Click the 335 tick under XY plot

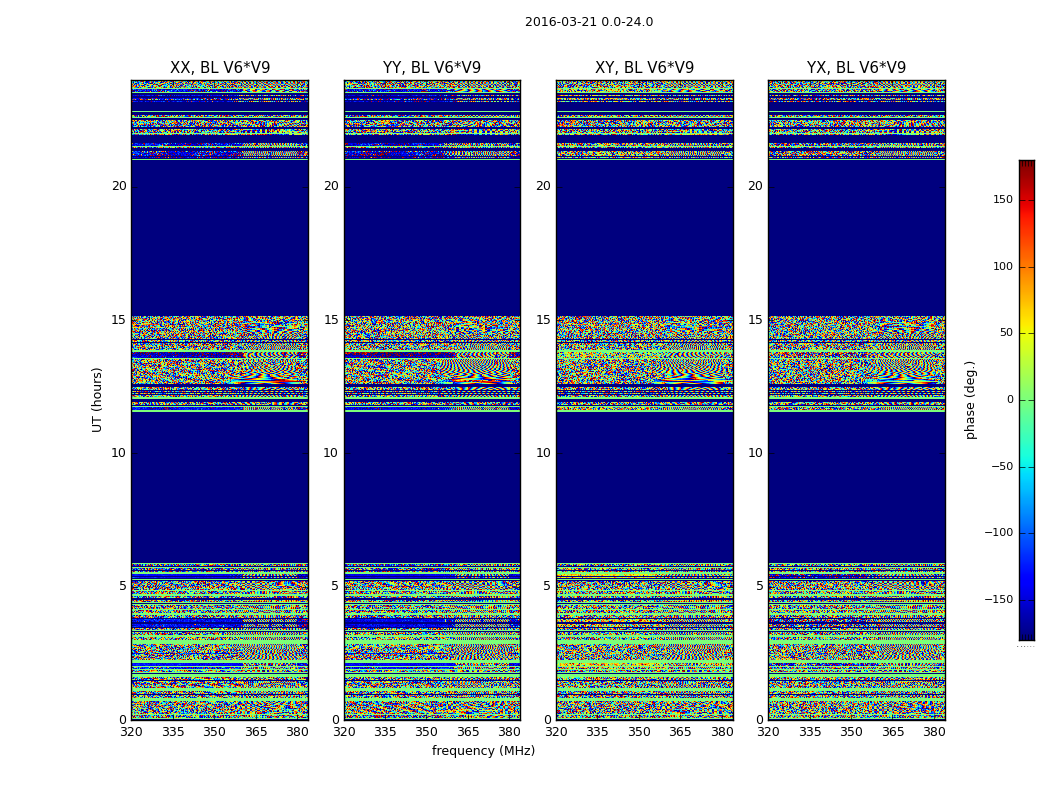597,732
